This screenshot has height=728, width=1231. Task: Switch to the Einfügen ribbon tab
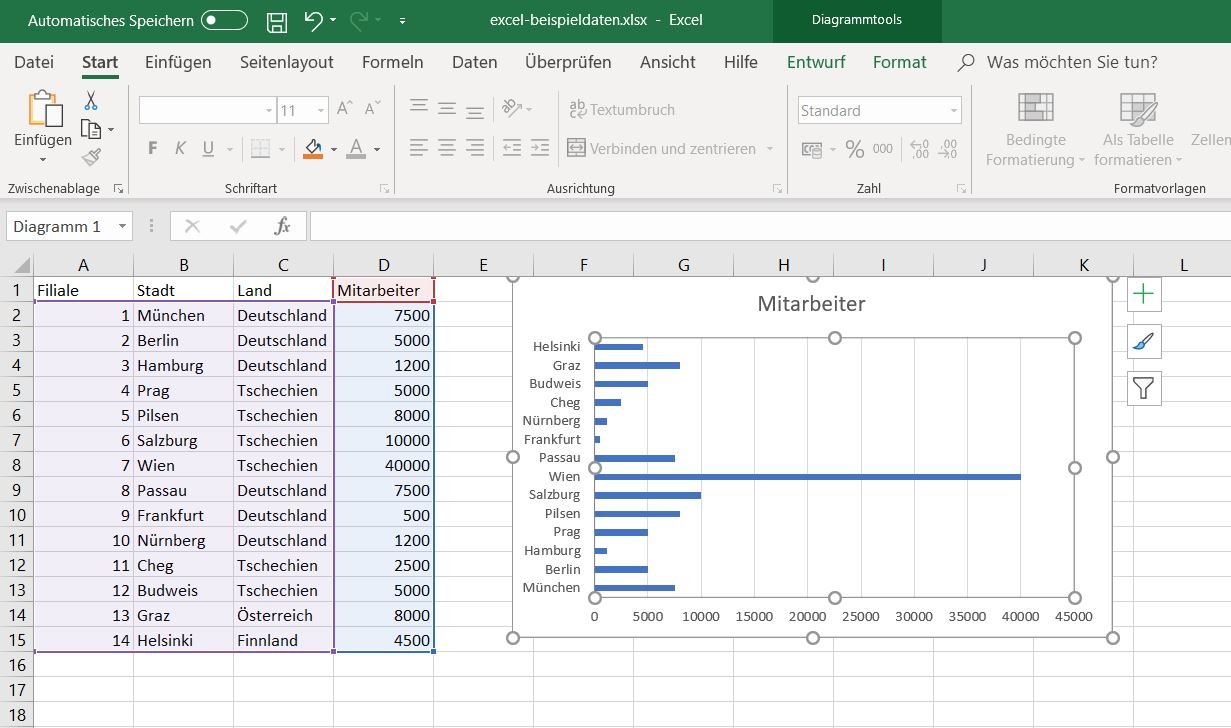(x=178, y=62)
